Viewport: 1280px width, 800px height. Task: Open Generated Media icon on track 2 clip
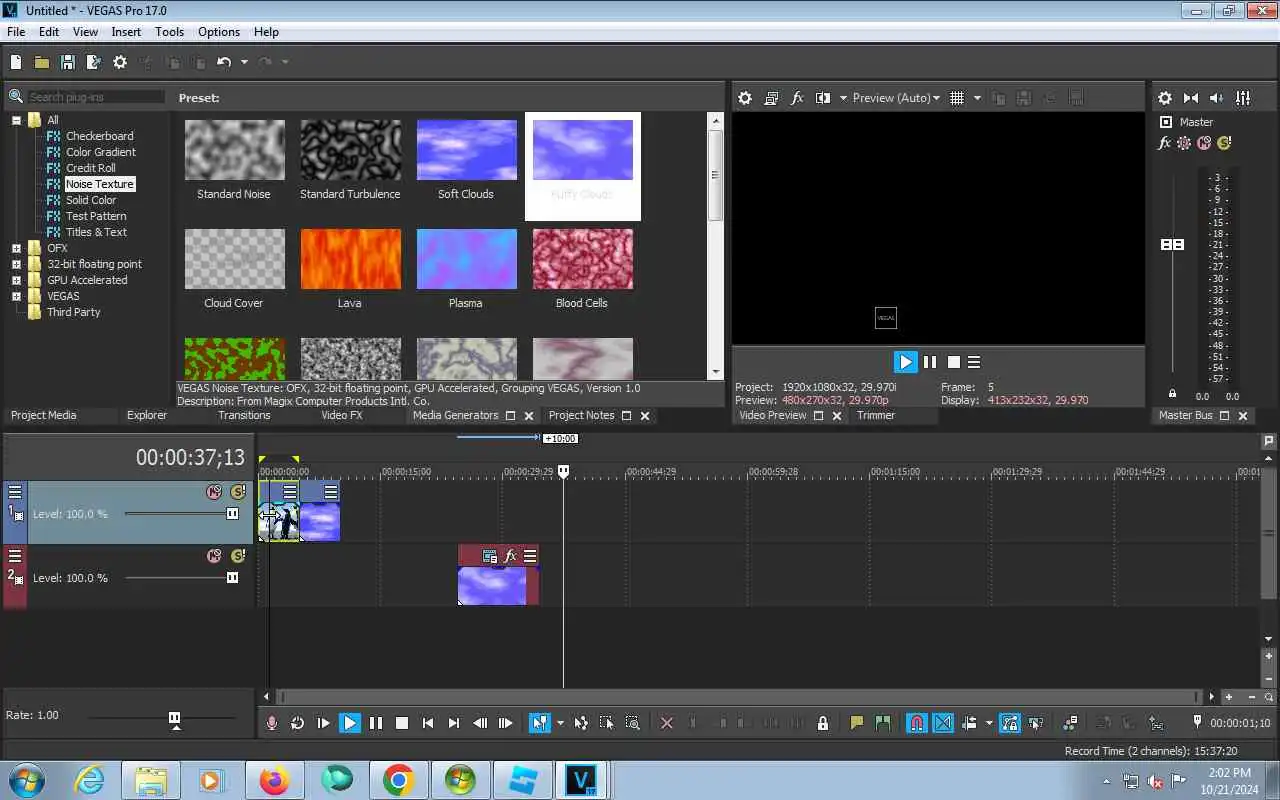coord(490,556)
